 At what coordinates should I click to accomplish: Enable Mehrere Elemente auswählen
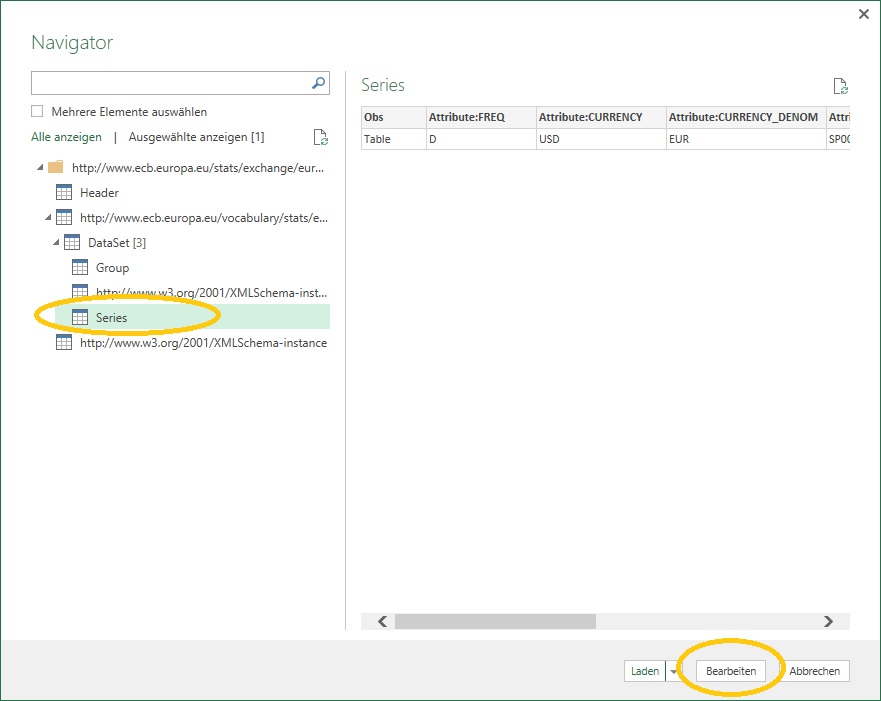(x=37, y=112)
